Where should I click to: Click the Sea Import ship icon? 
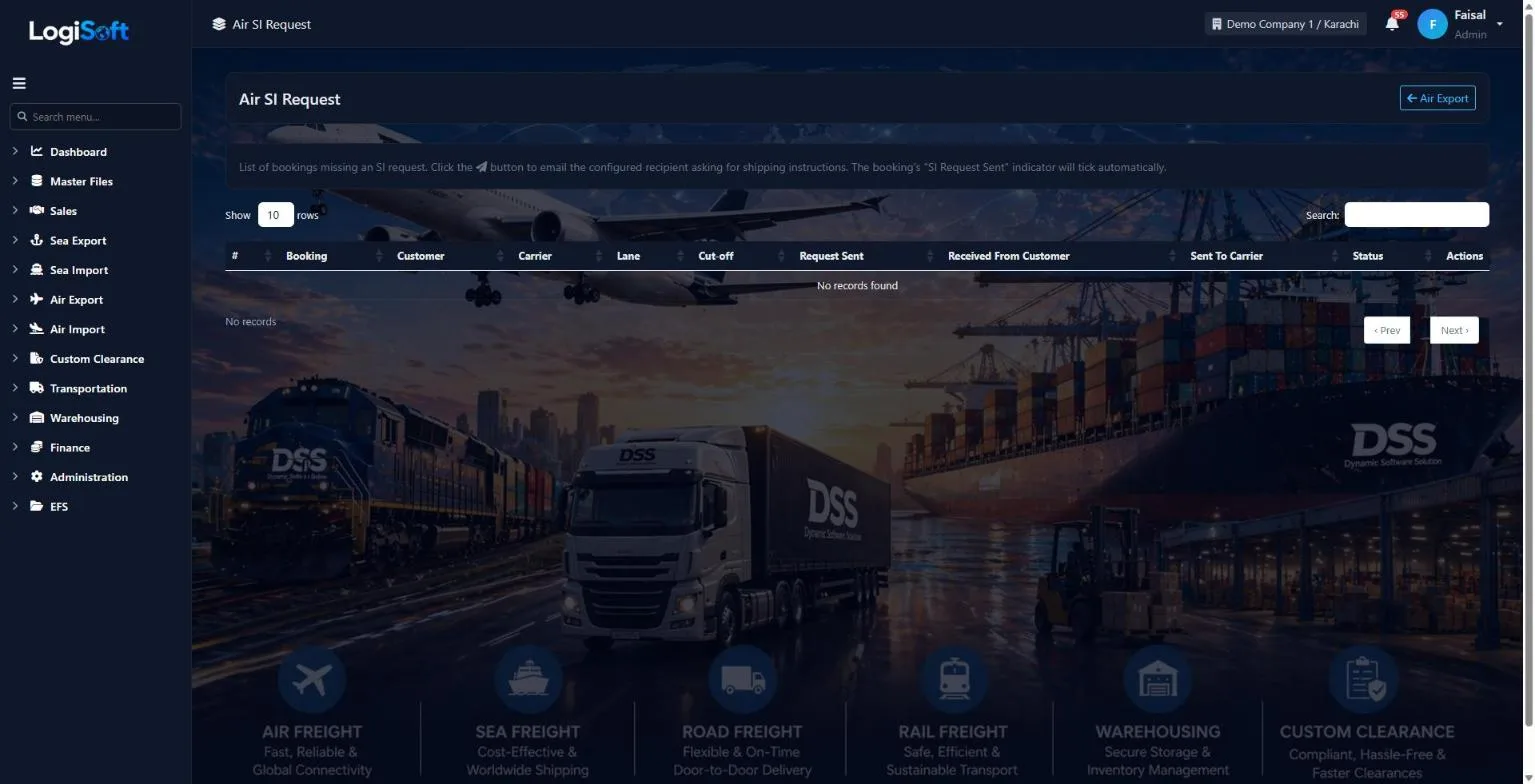[x=37, y=270]
